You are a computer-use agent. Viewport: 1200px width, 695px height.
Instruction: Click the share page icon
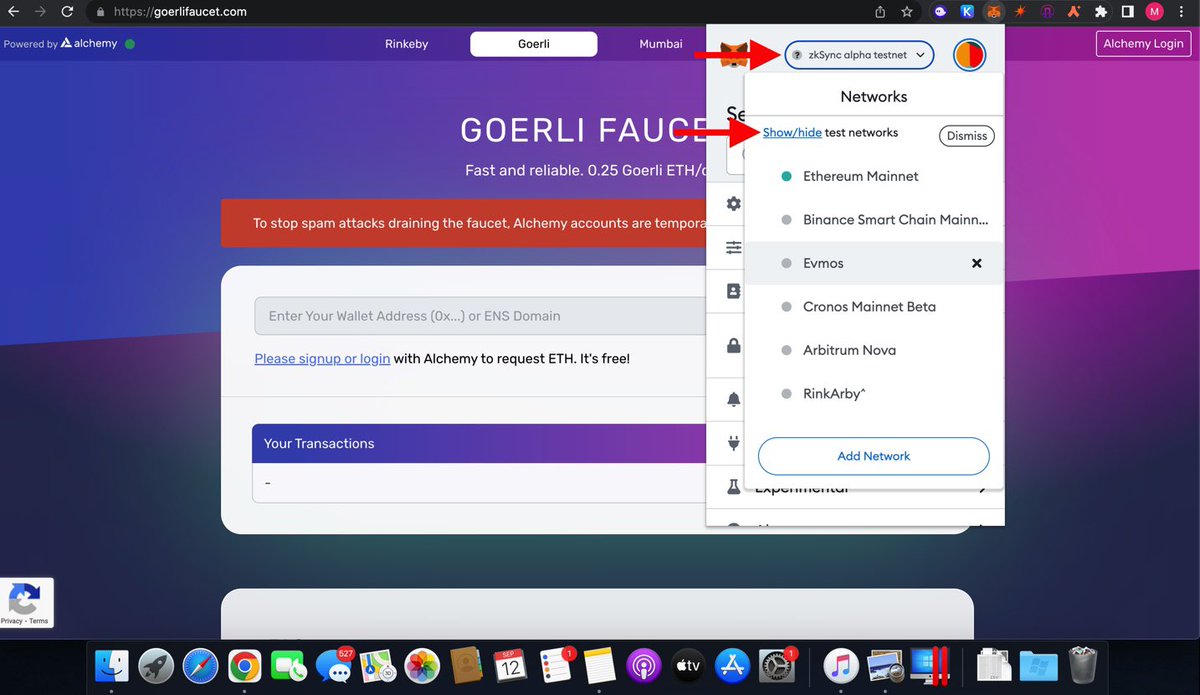[x=880, y=12]
